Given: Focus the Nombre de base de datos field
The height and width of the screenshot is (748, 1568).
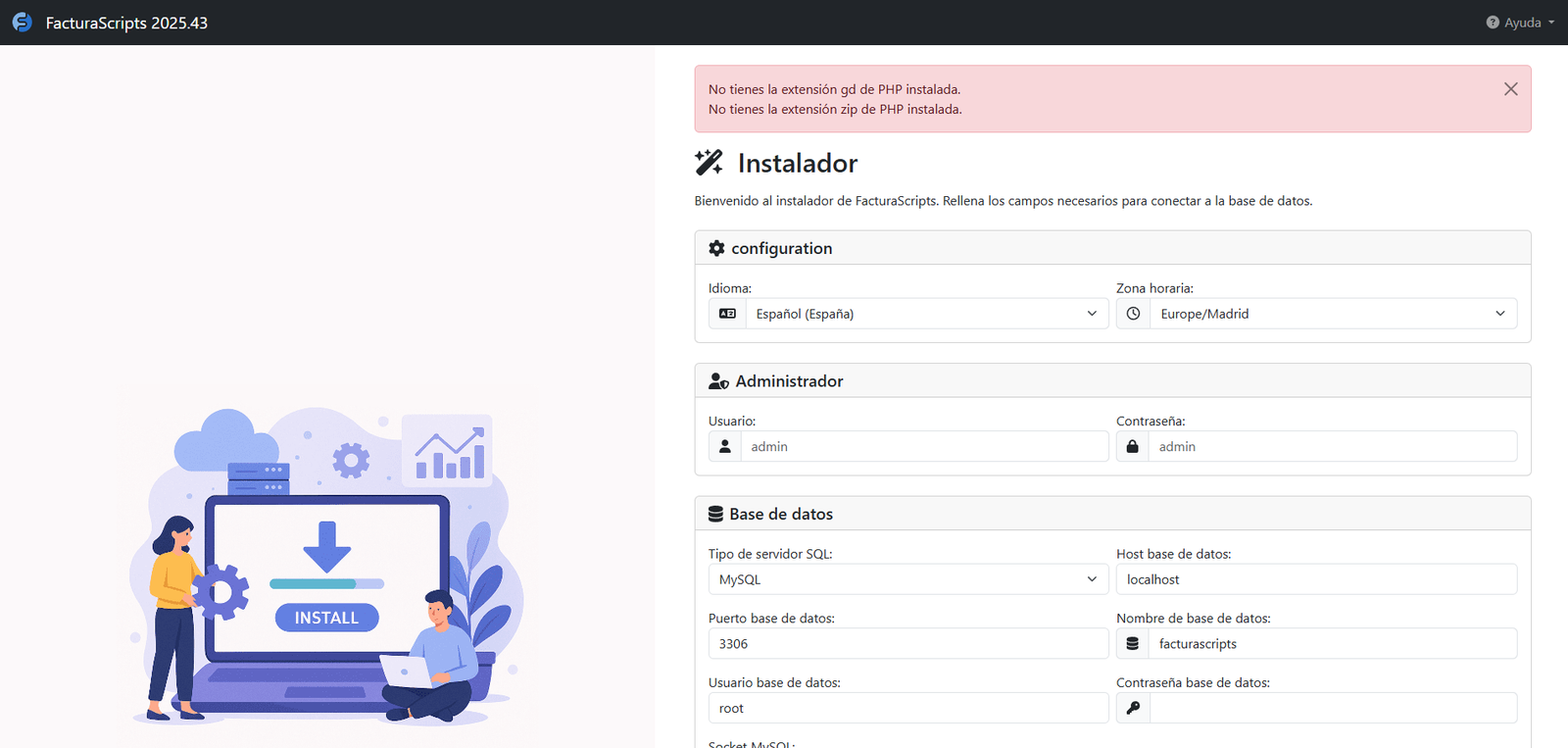Looking at the screenshot, I should point(1333,644).
